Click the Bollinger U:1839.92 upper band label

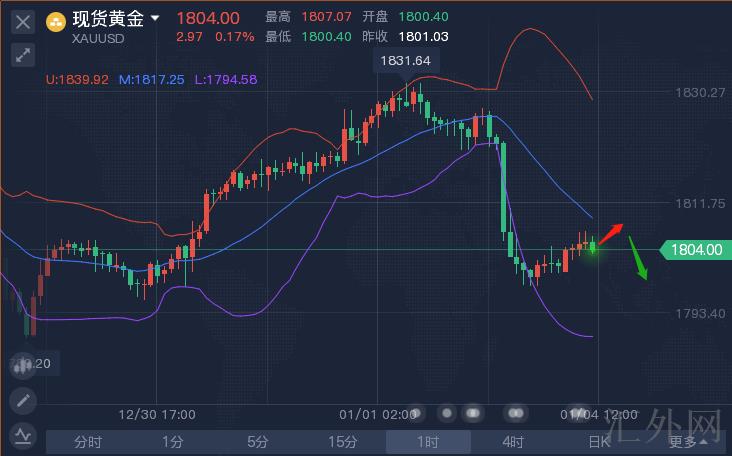click(x=78, y=79)
